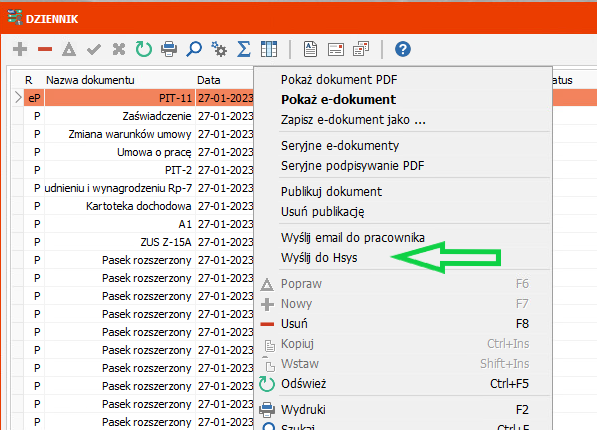
Task: Click the document page icon in toolbar
Action: 310,49
